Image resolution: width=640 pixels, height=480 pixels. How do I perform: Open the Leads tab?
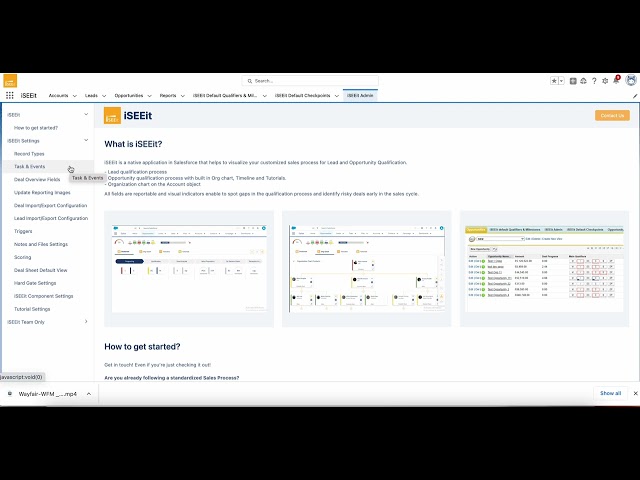click(x=91, y=96)
